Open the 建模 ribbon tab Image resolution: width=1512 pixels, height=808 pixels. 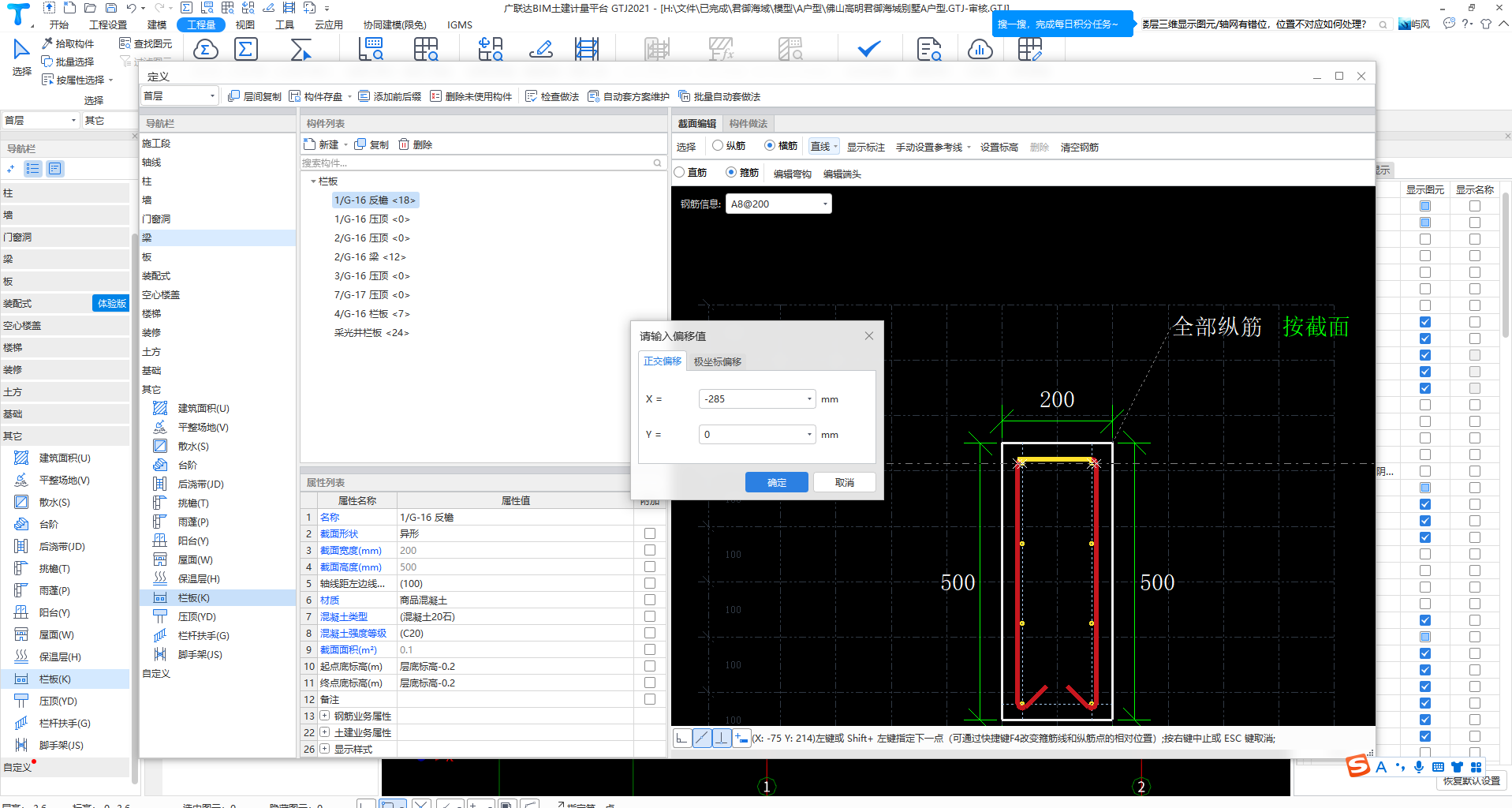coord(157,24)
